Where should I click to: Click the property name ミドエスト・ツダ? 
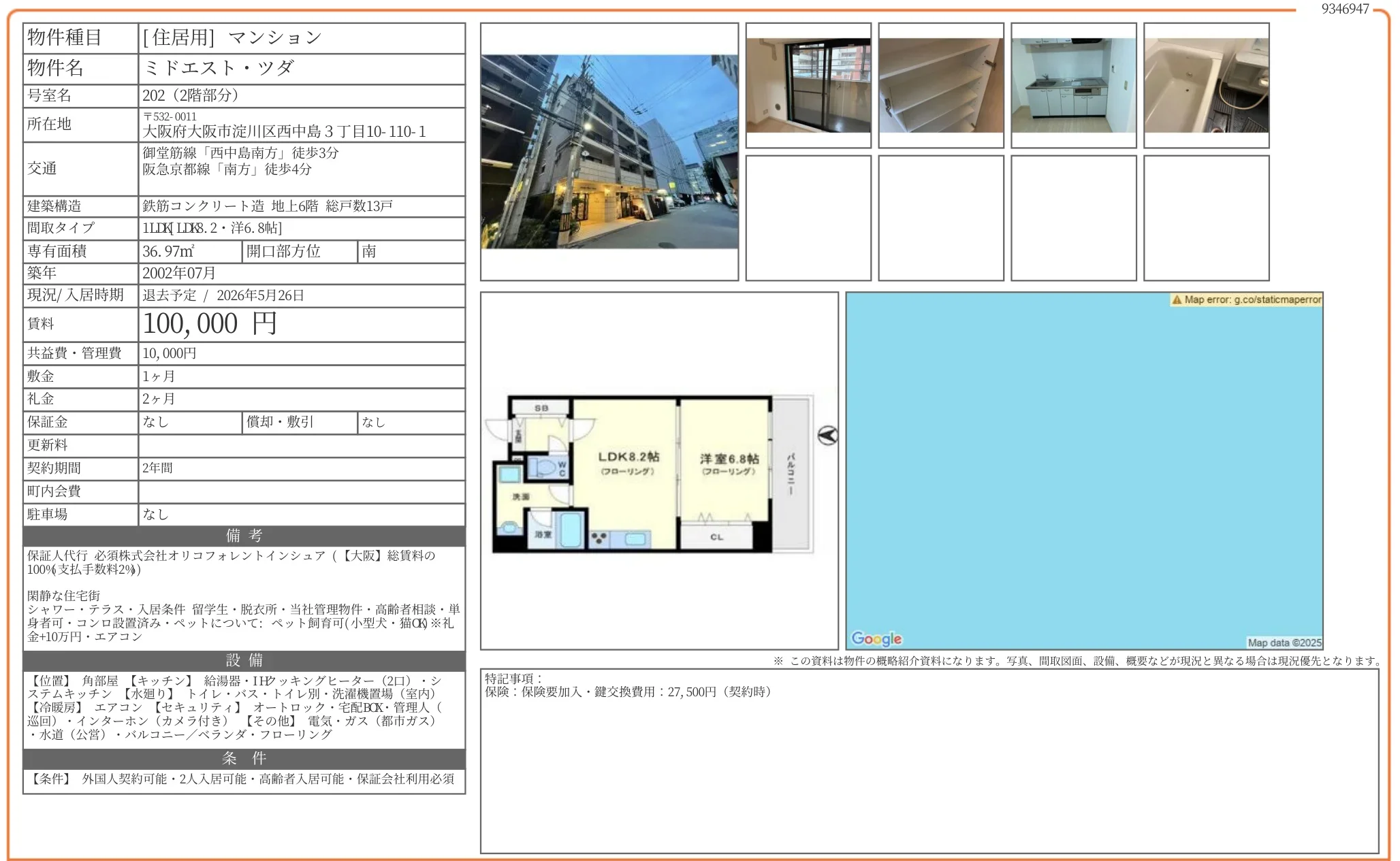click(x=219, y=68)
